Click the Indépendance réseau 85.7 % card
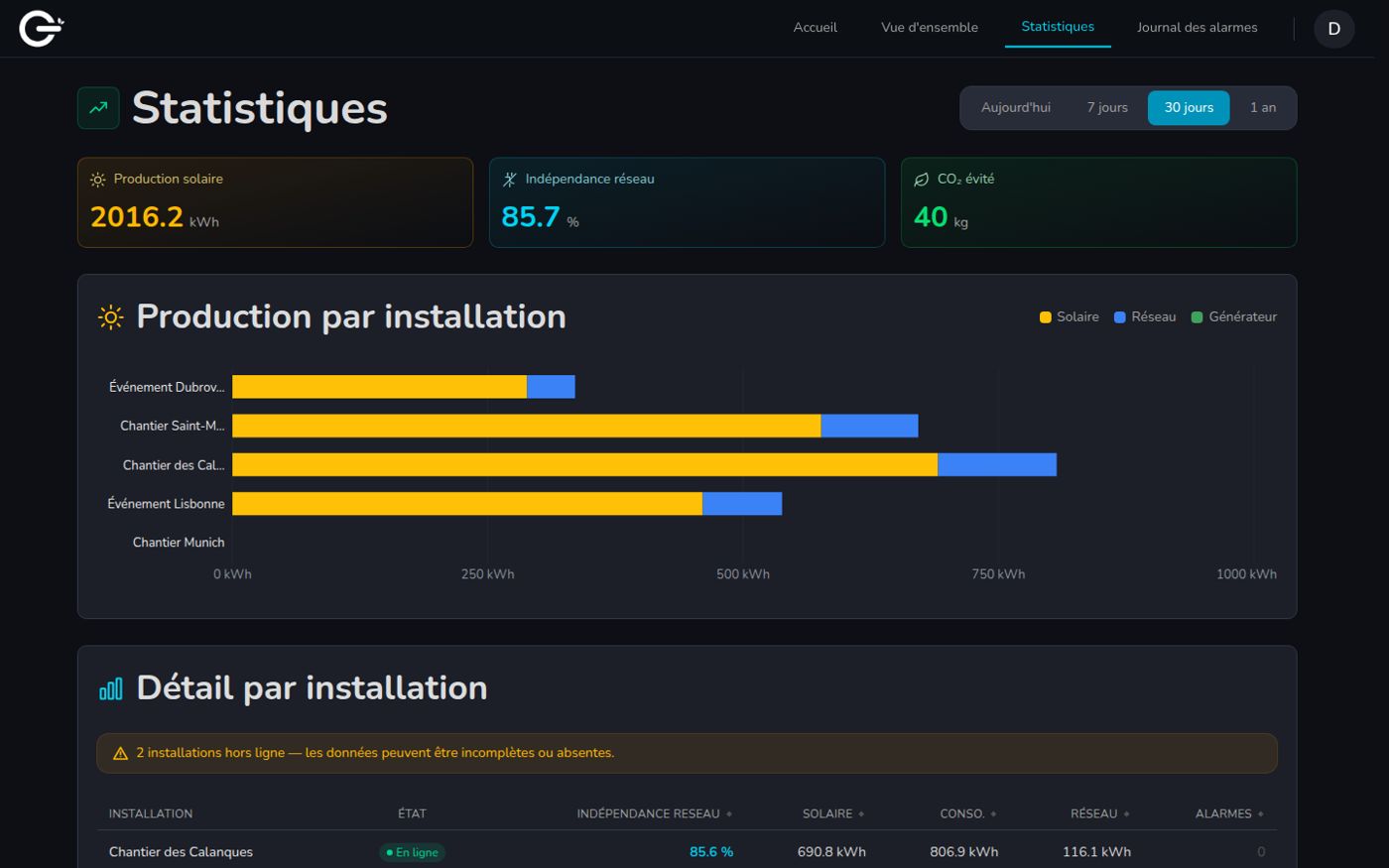This screenshot has width=1389, height=868. pos(687,202)
